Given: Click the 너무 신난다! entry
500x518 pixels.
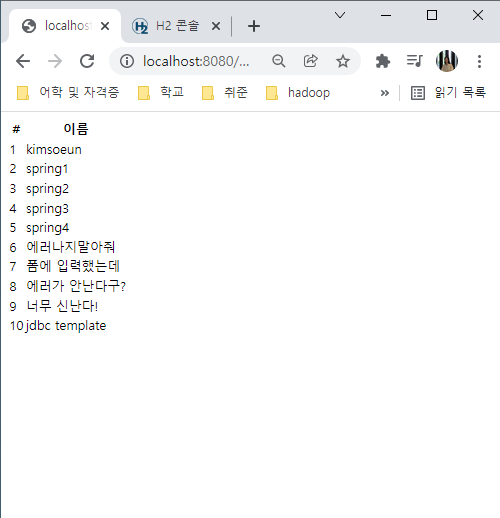Looking at the screenshot, I should [x=62, y=306].
